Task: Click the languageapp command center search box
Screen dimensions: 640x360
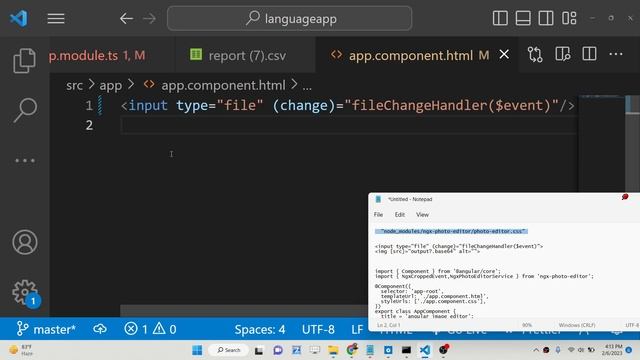Action: [x=289, y=18]
